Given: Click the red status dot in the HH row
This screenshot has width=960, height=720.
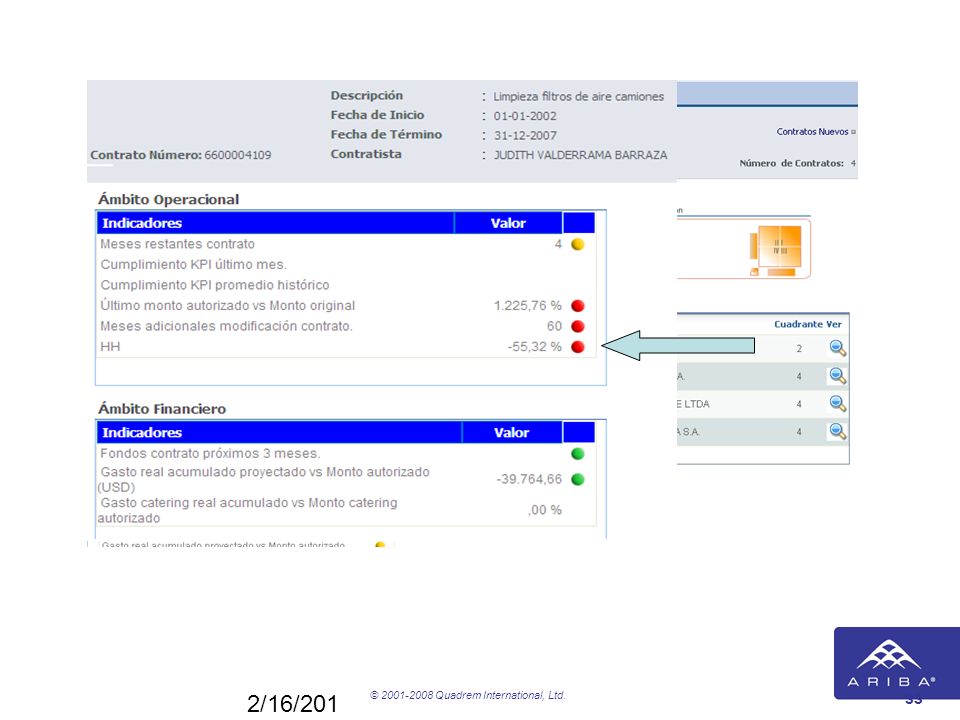Looking at the screenshot, I should pos(577,347).
